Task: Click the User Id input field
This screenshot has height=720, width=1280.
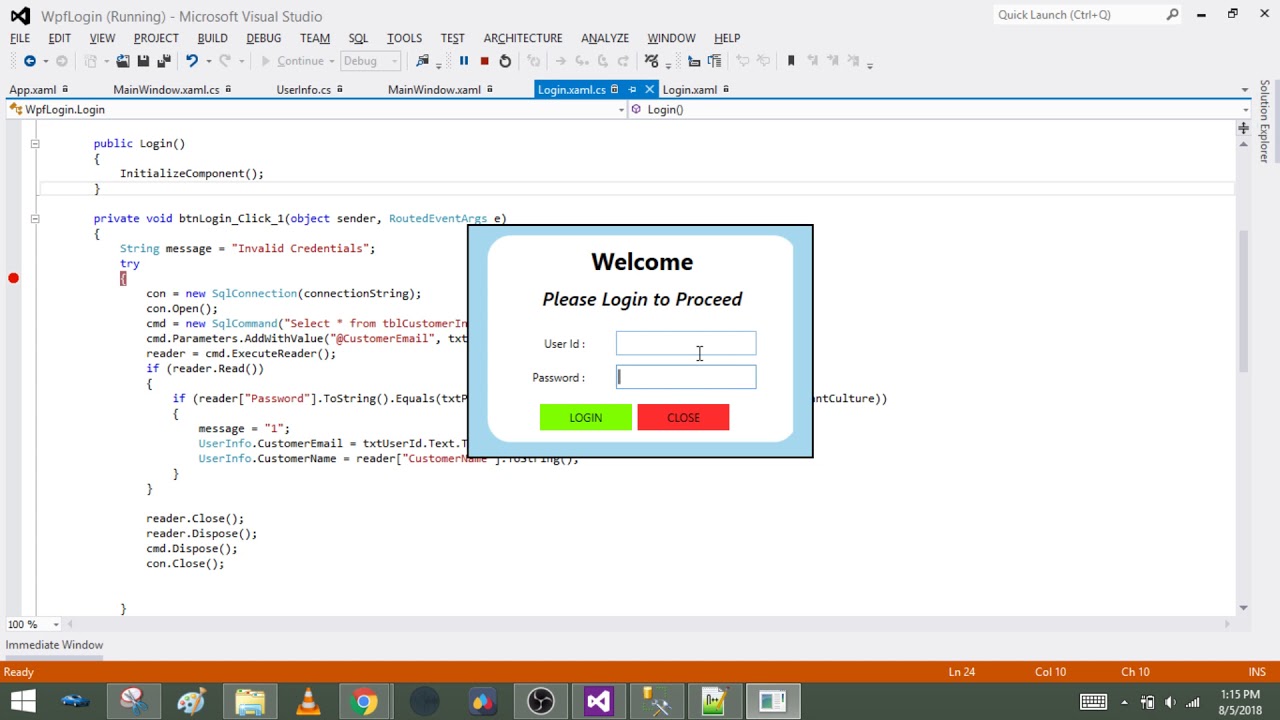Action: (686, 343)
